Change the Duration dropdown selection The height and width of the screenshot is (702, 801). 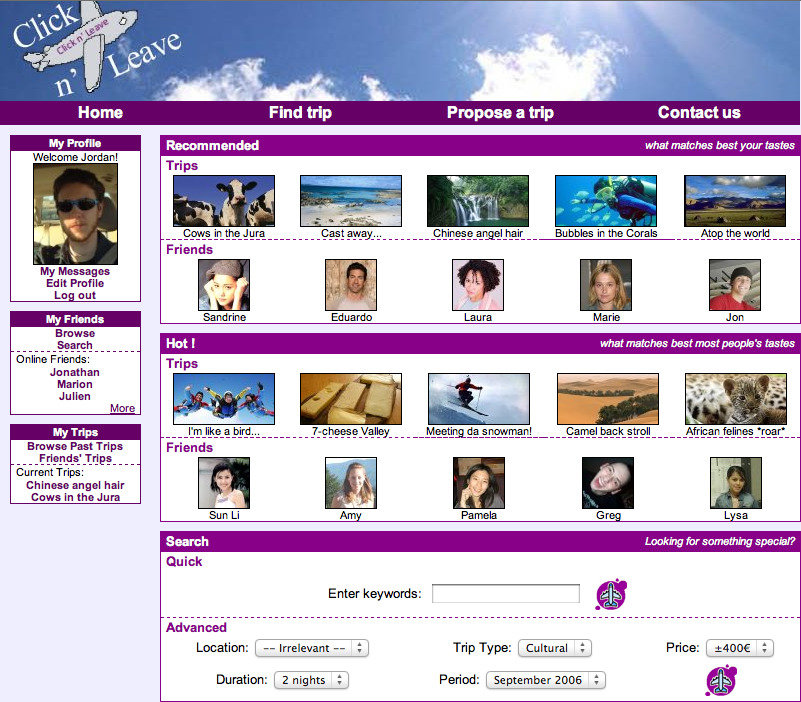[x=311, y=680]
